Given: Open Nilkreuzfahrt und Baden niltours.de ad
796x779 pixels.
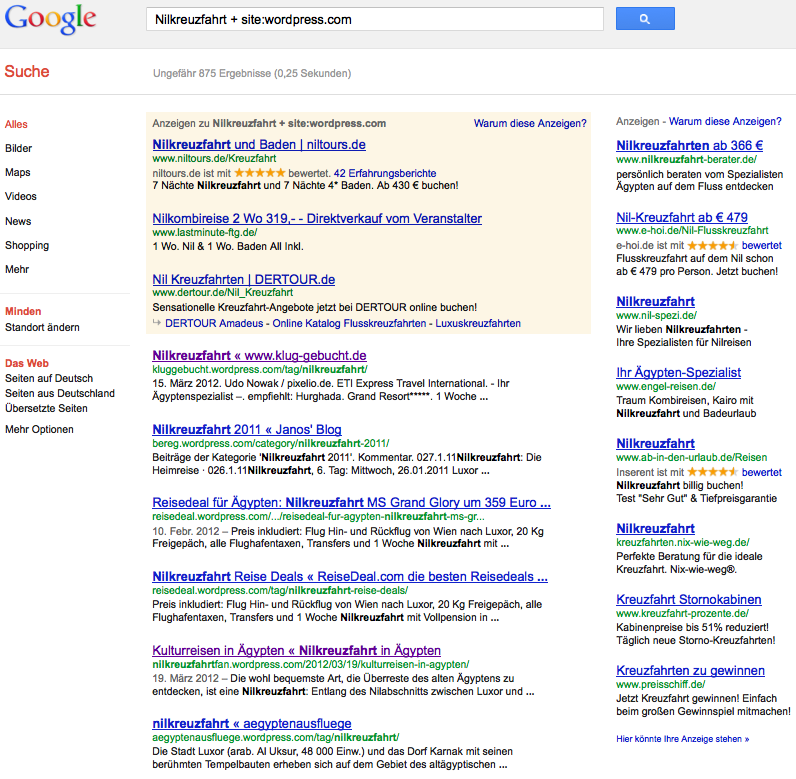Looking at the screenshot, I should point(259,145).
